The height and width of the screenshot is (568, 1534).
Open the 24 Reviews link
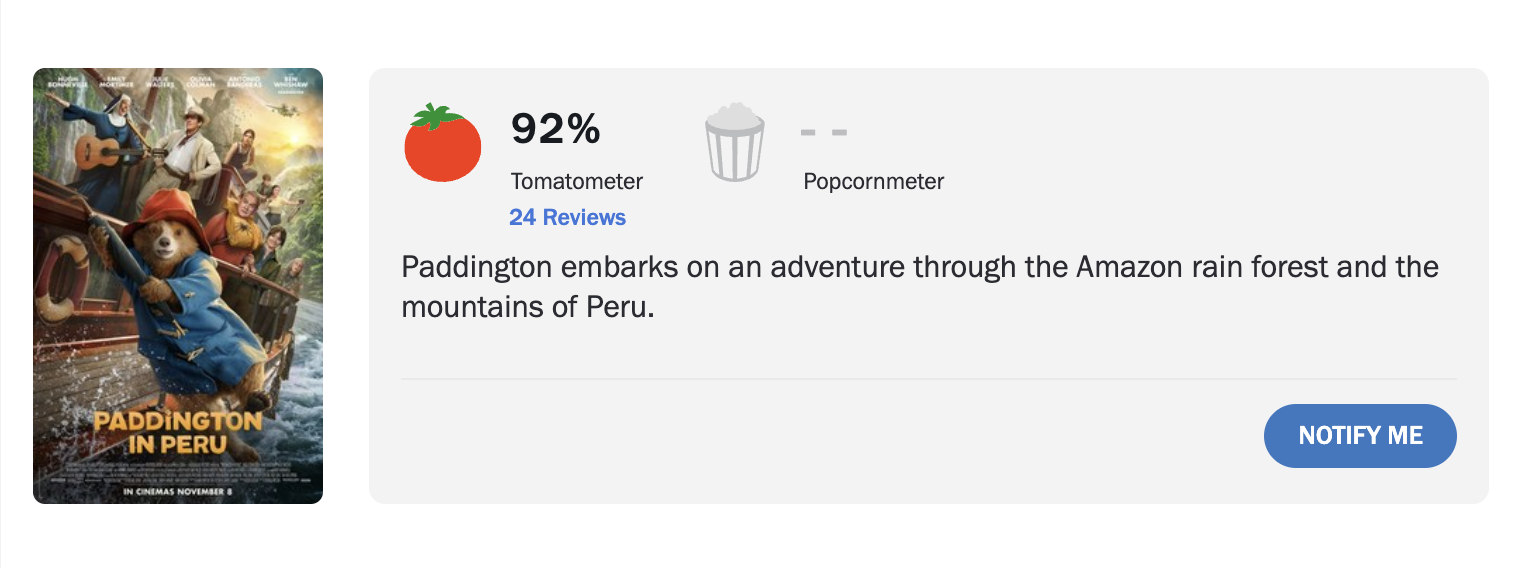tap(567, 217)
